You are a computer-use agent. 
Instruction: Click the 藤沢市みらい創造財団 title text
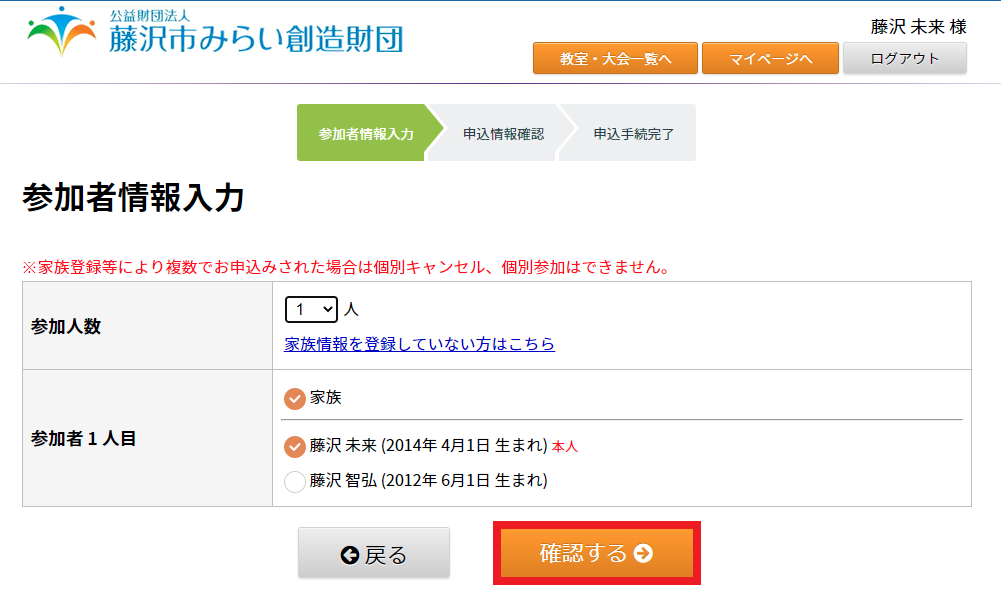256,40
